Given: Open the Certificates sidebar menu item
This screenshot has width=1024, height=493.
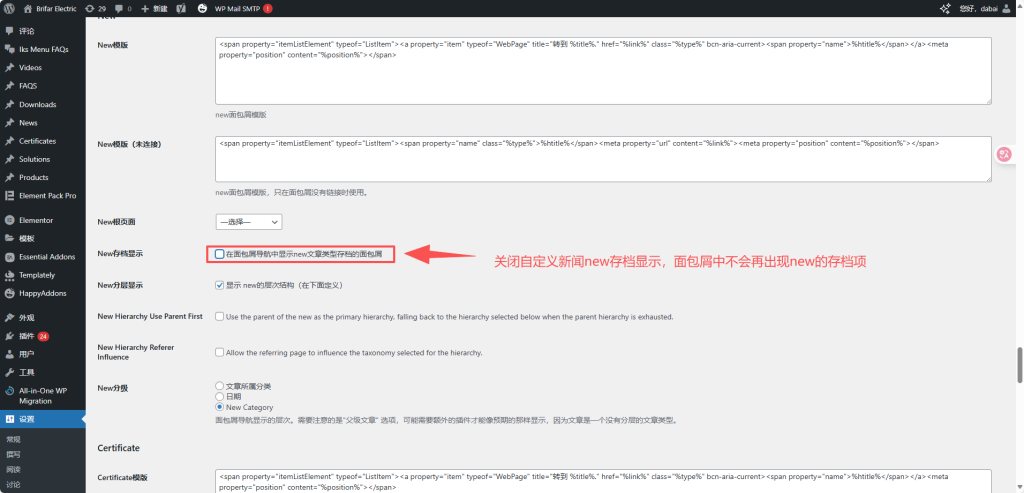Looking at the screenshot, I should point(37,141).
